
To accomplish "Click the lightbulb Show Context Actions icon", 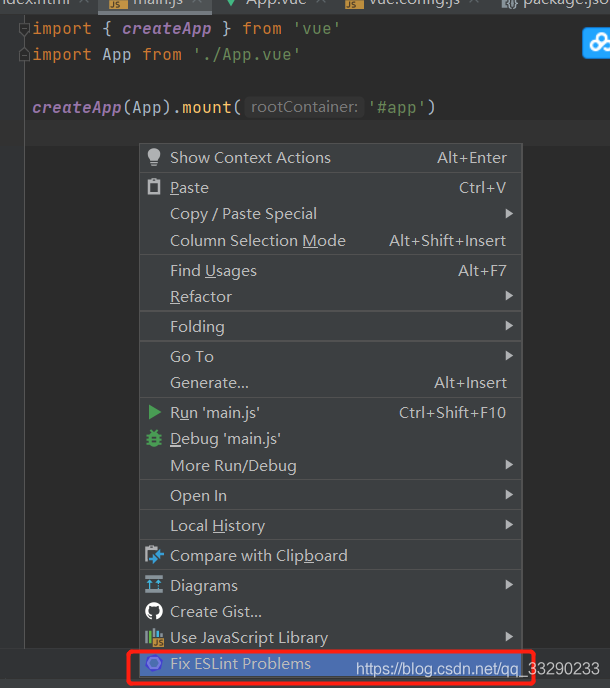I will pos(154,157).
